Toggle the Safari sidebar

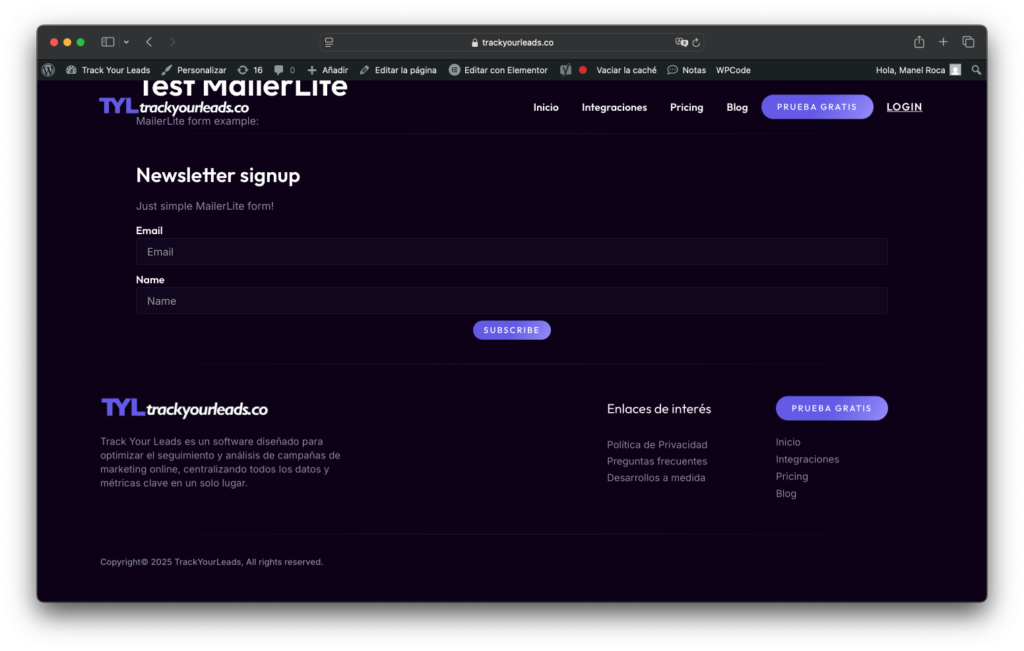coord(108,42)
